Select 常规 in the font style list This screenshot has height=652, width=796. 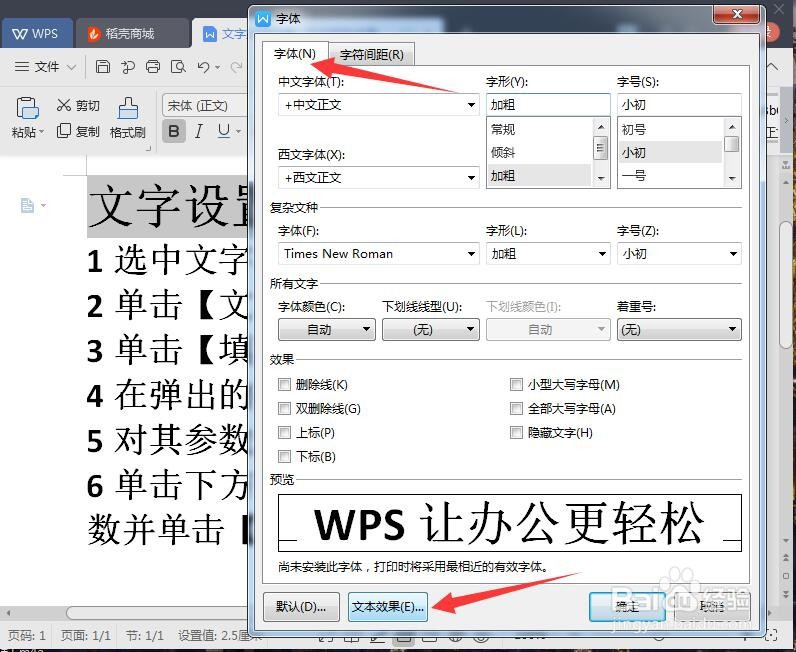click(540, 129)
